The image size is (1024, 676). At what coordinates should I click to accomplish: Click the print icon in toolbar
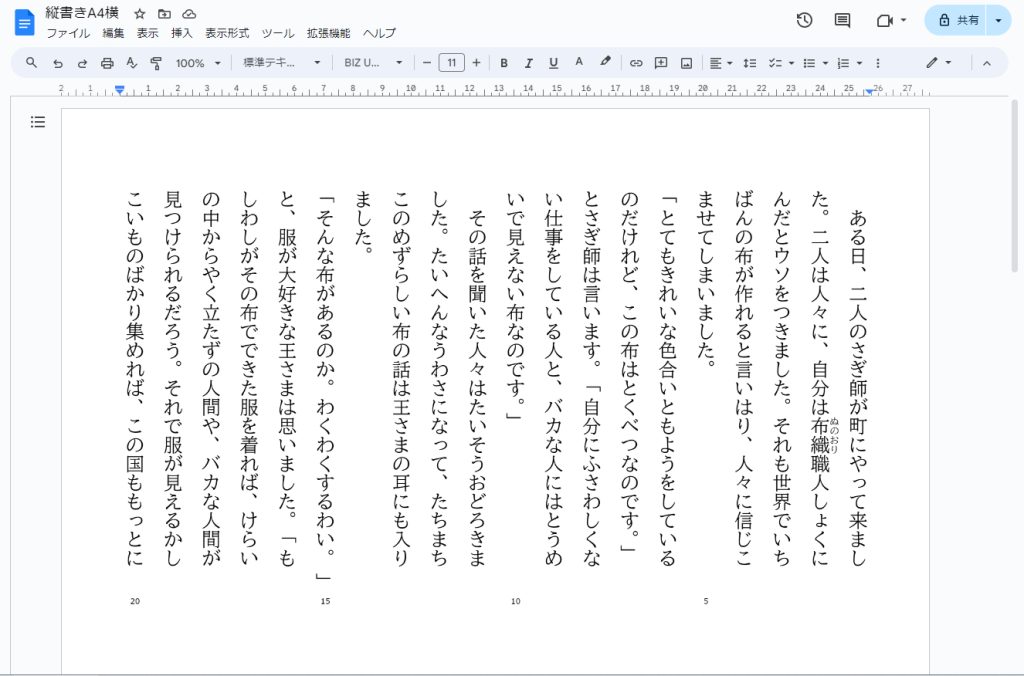107,63
